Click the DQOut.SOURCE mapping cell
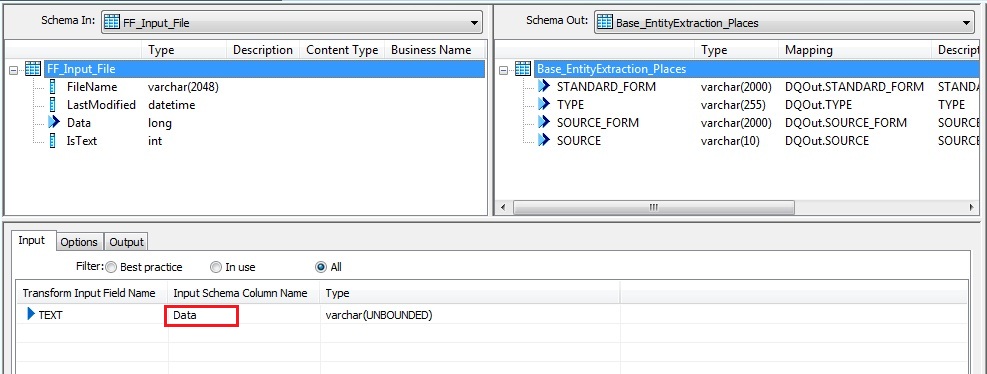Screen dimensions: 987x374 827,140
